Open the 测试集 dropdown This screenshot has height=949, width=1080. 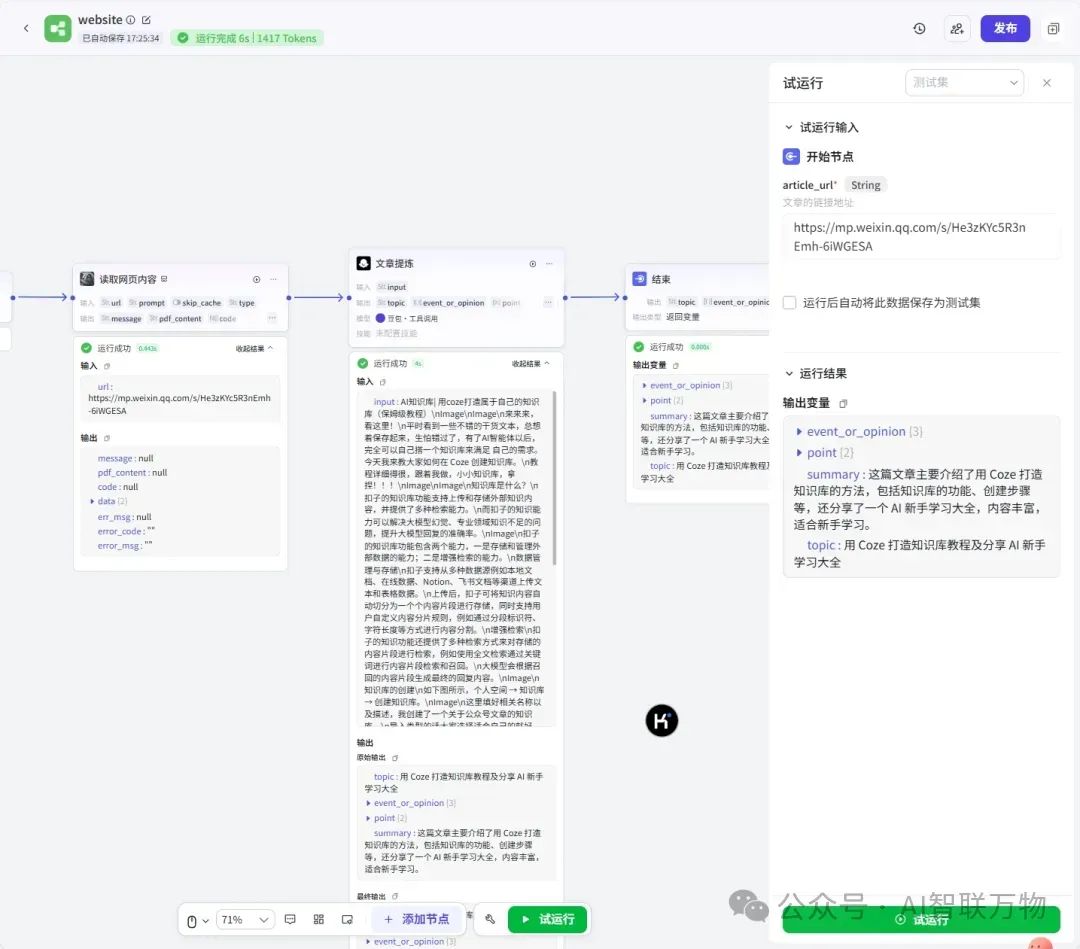pos(964,83)
